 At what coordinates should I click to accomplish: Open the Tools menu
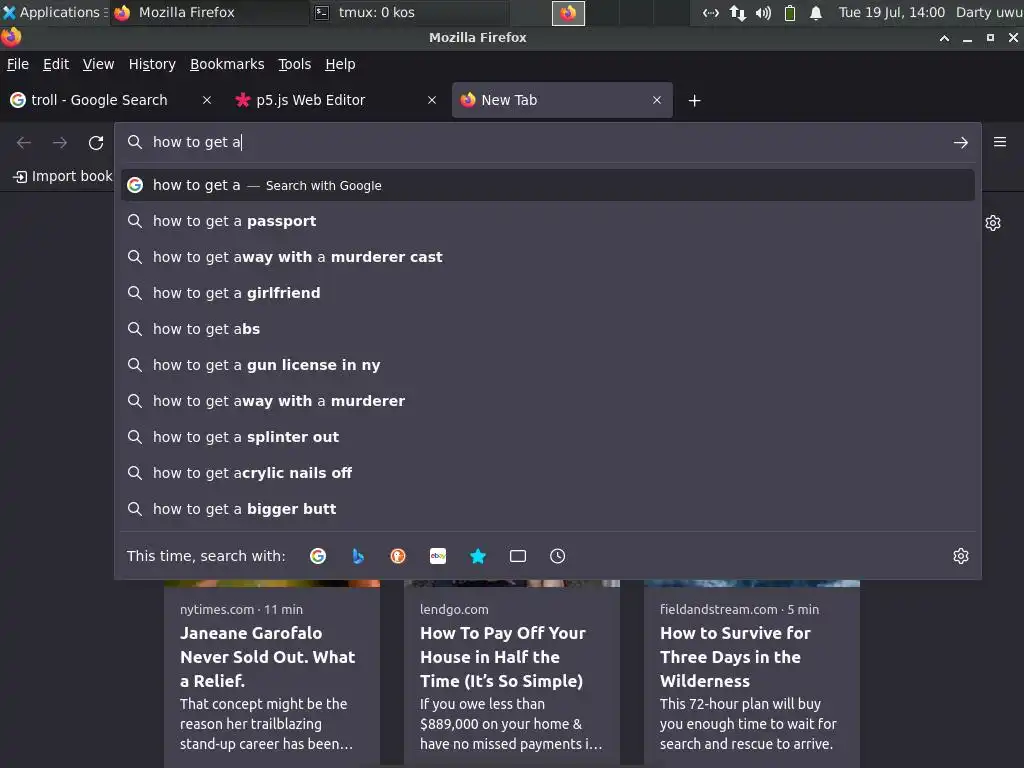[295, 64]
